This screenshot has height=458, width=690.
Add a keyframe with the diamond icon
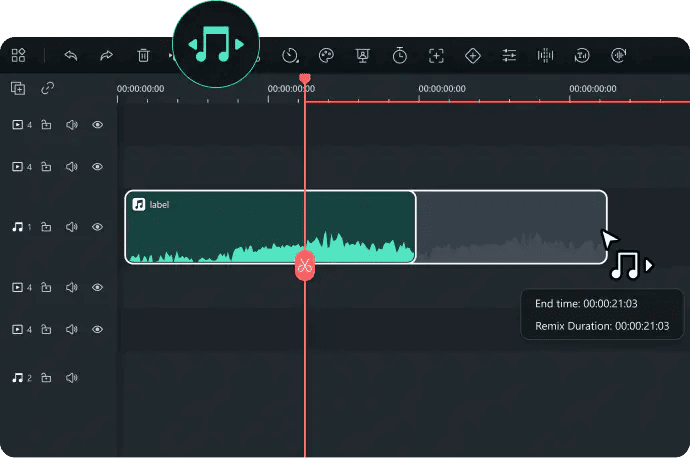pos(473,56)
